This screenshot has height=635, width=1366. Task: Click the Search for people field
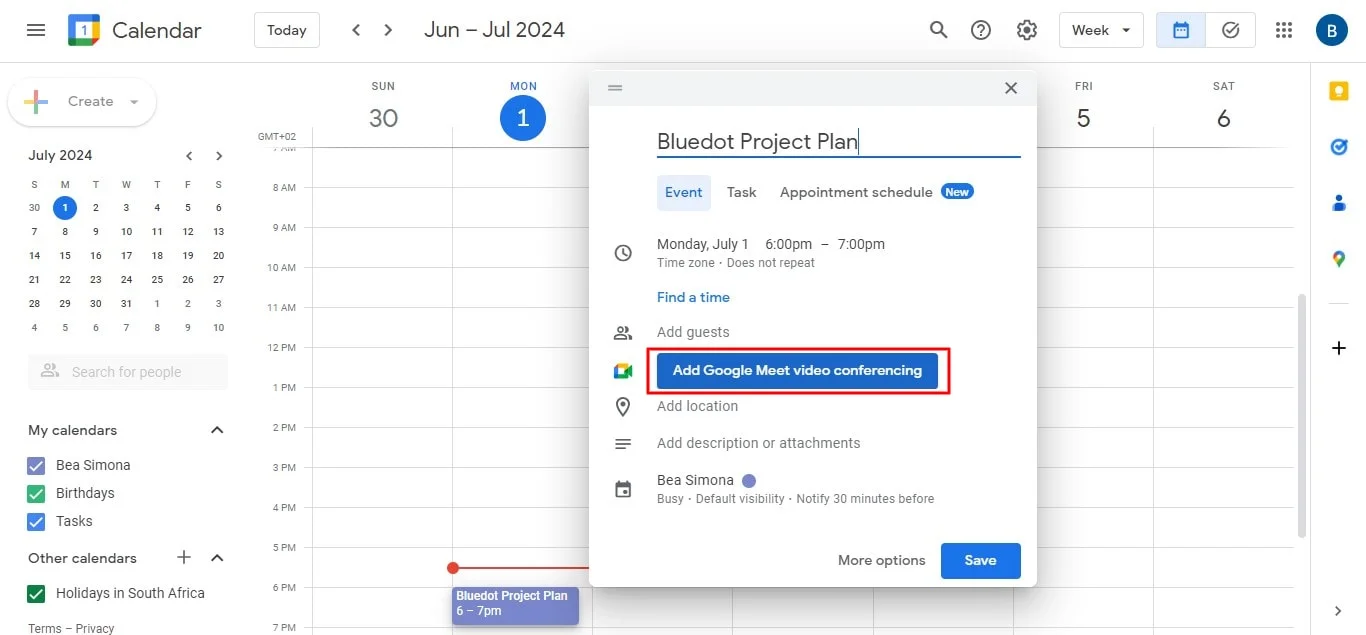pyautogui.click(x=127, y=371)
